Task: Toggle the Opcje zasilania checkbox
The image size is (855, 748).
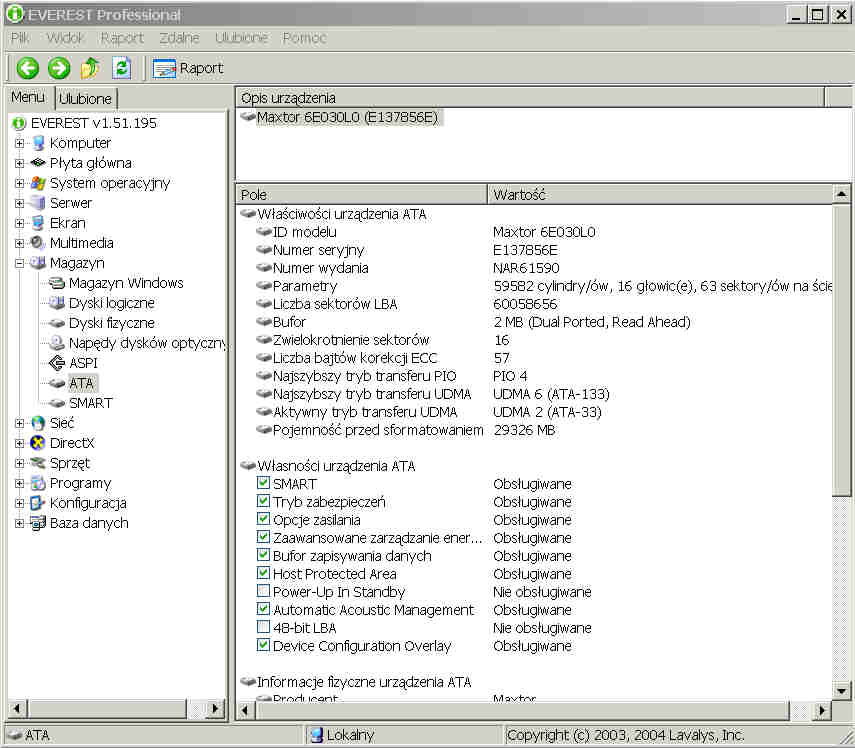Action: 263,518
